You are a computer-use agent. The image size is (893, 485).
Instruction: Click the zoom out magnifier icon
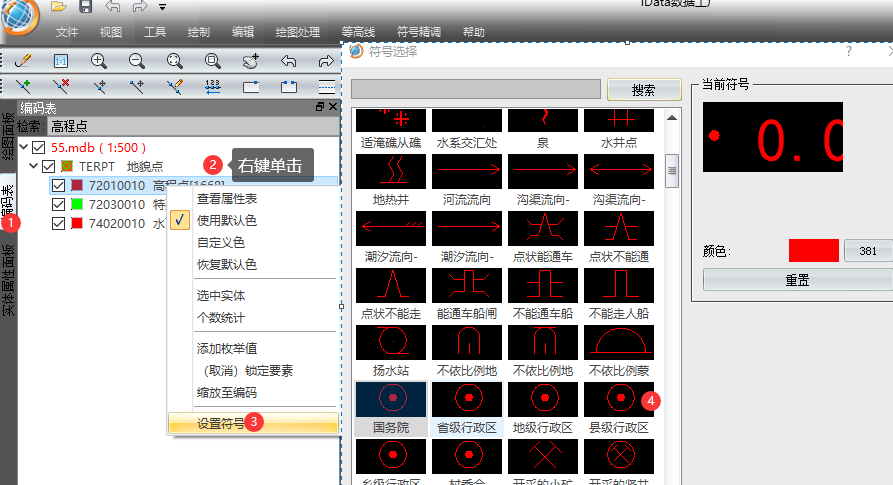click(x=137, y=61)
